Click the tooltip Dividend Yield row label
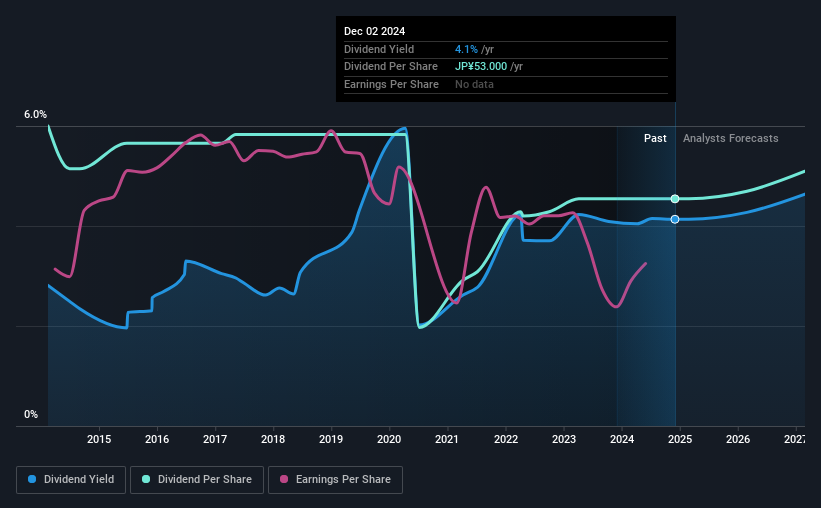The width and height of the screenshot is (821, 508). pos(379,49)
